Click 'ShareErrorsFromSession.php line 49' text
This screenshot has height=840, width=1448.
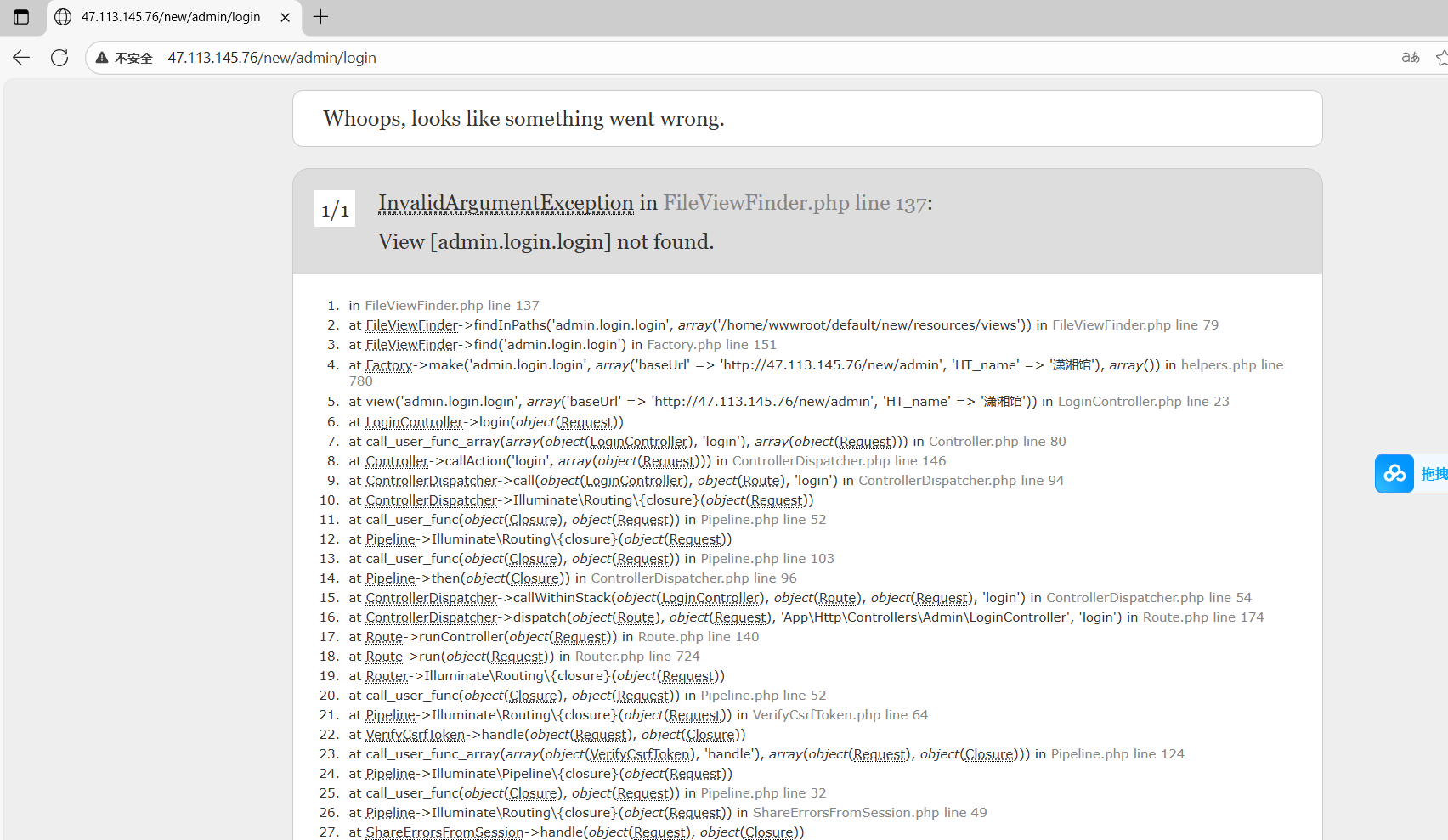pos(869,813)
